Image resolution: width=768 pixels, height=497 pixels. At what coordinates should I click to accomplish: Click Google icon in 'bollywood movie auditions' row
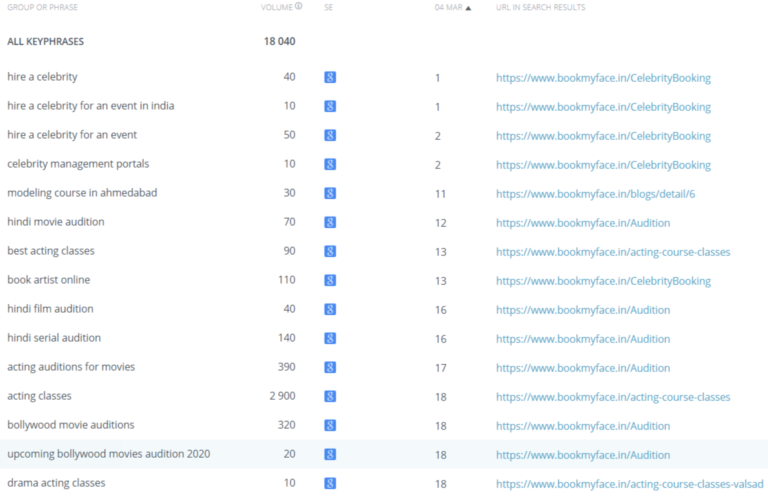point(330,426)
